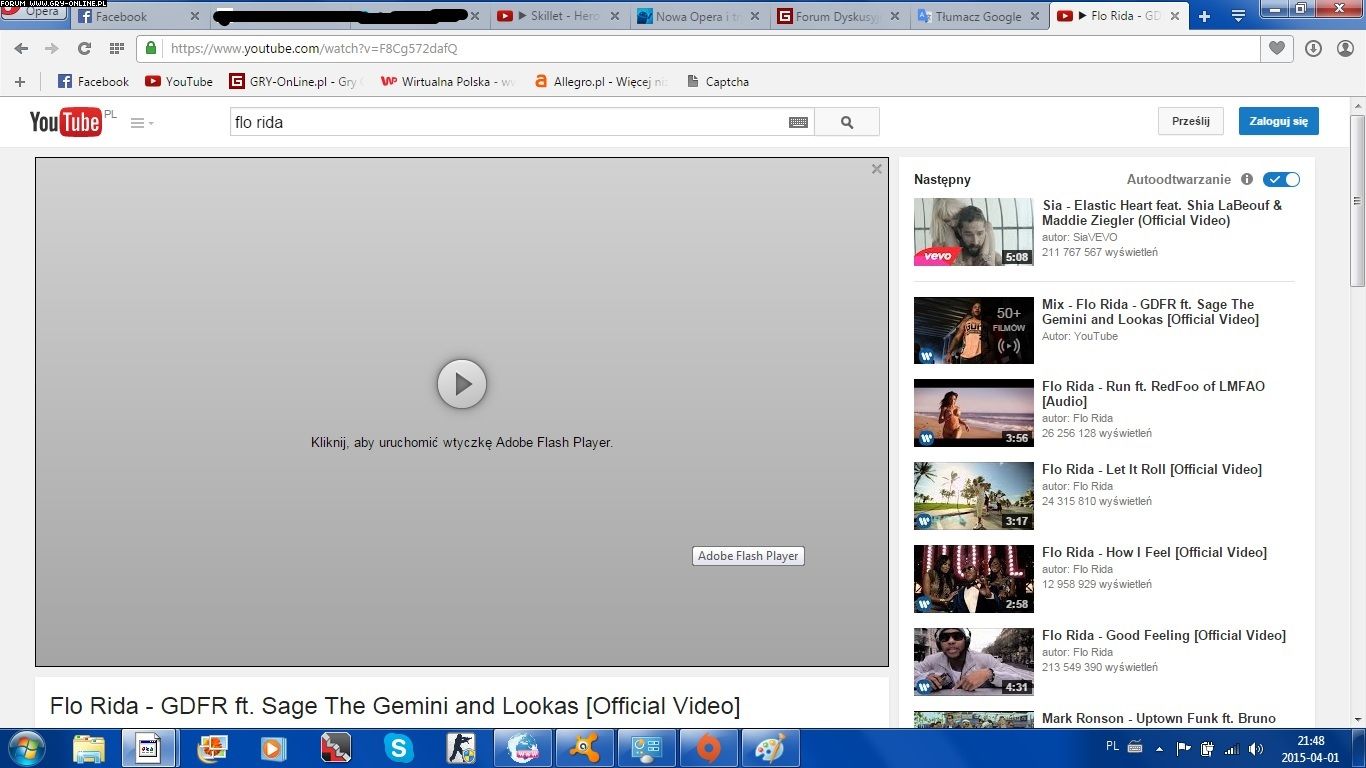Click the network signal tray icon
The height and width of the screenshot is (768, 1366).
(1231, 748)
